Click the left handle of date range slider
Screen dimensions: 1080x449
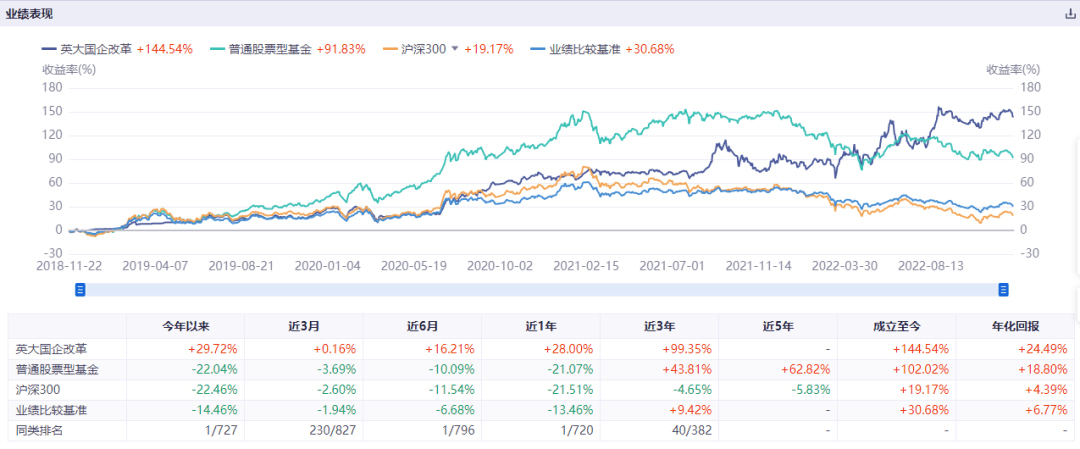click(81, 289)
